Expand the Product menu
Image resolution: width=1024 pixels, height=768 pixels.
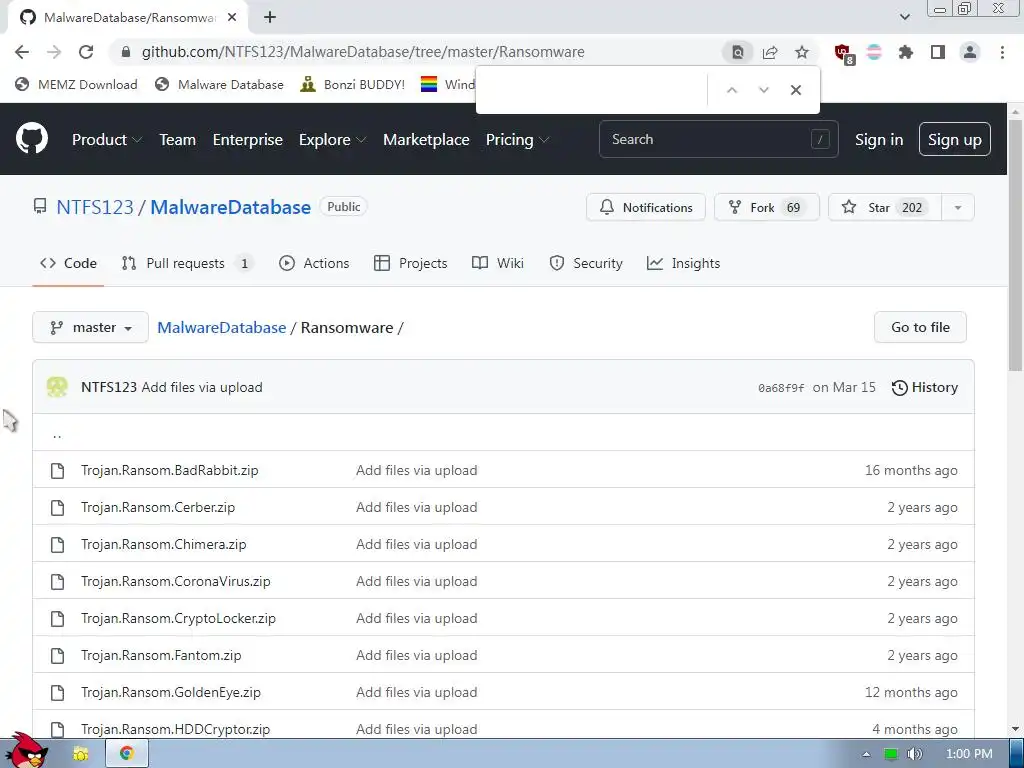point(106,140)
